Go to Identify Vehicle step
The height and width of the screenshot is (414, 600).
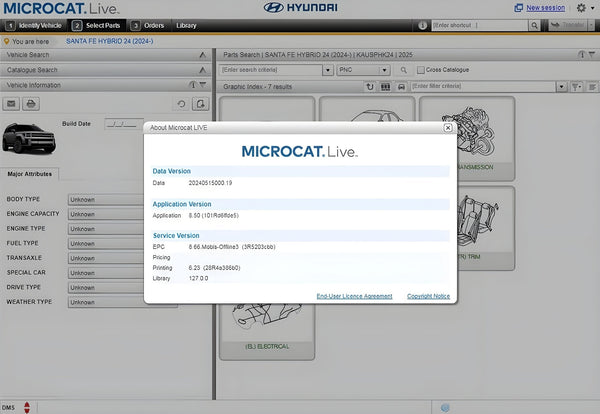34,26
